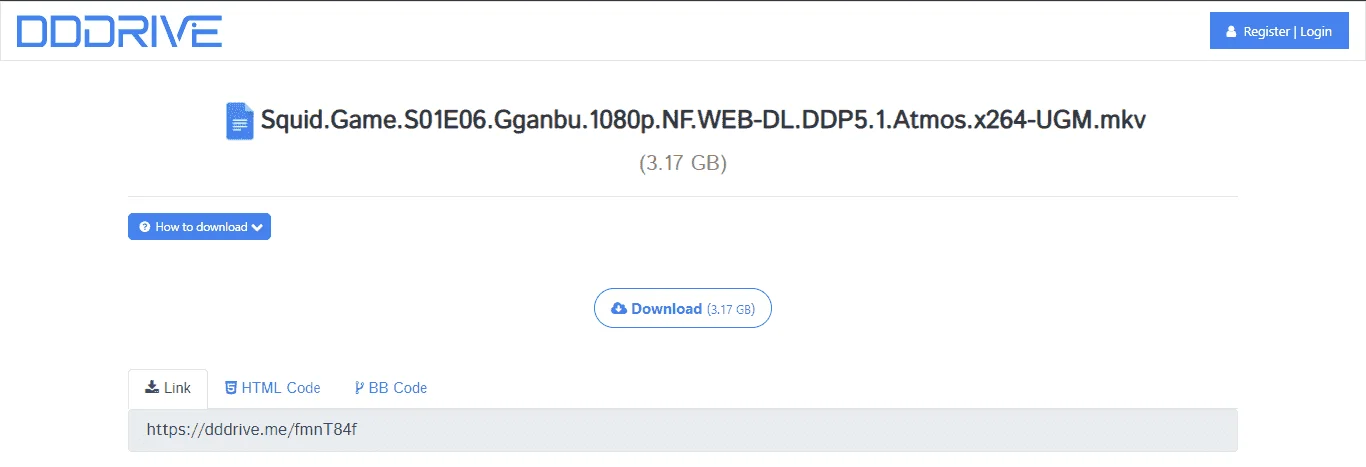Click the DDDRIVE logo

pyautogui.click(x=119, y=31)
